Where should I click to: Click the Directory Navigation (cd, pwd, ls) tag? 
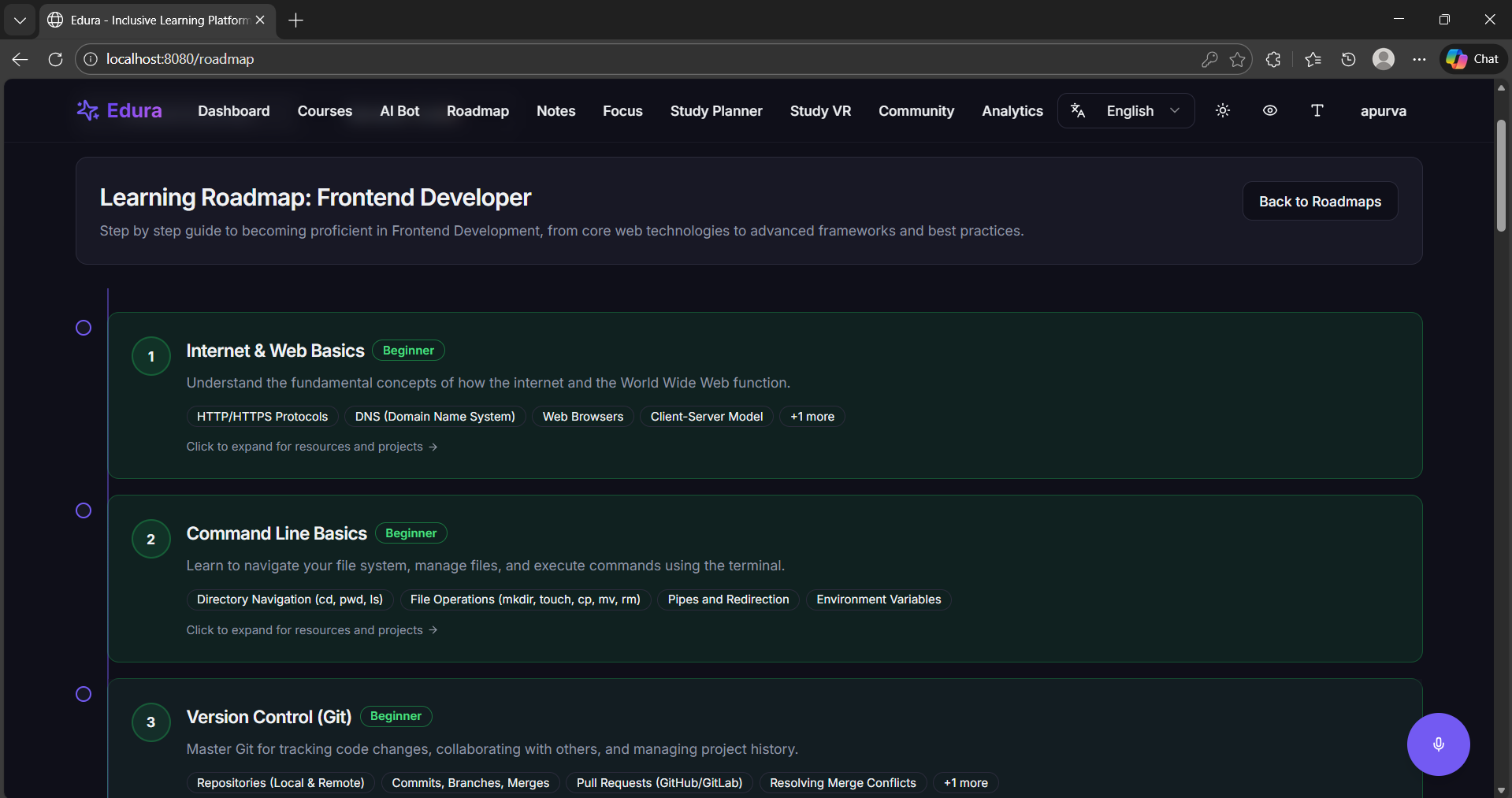(290, 599)
